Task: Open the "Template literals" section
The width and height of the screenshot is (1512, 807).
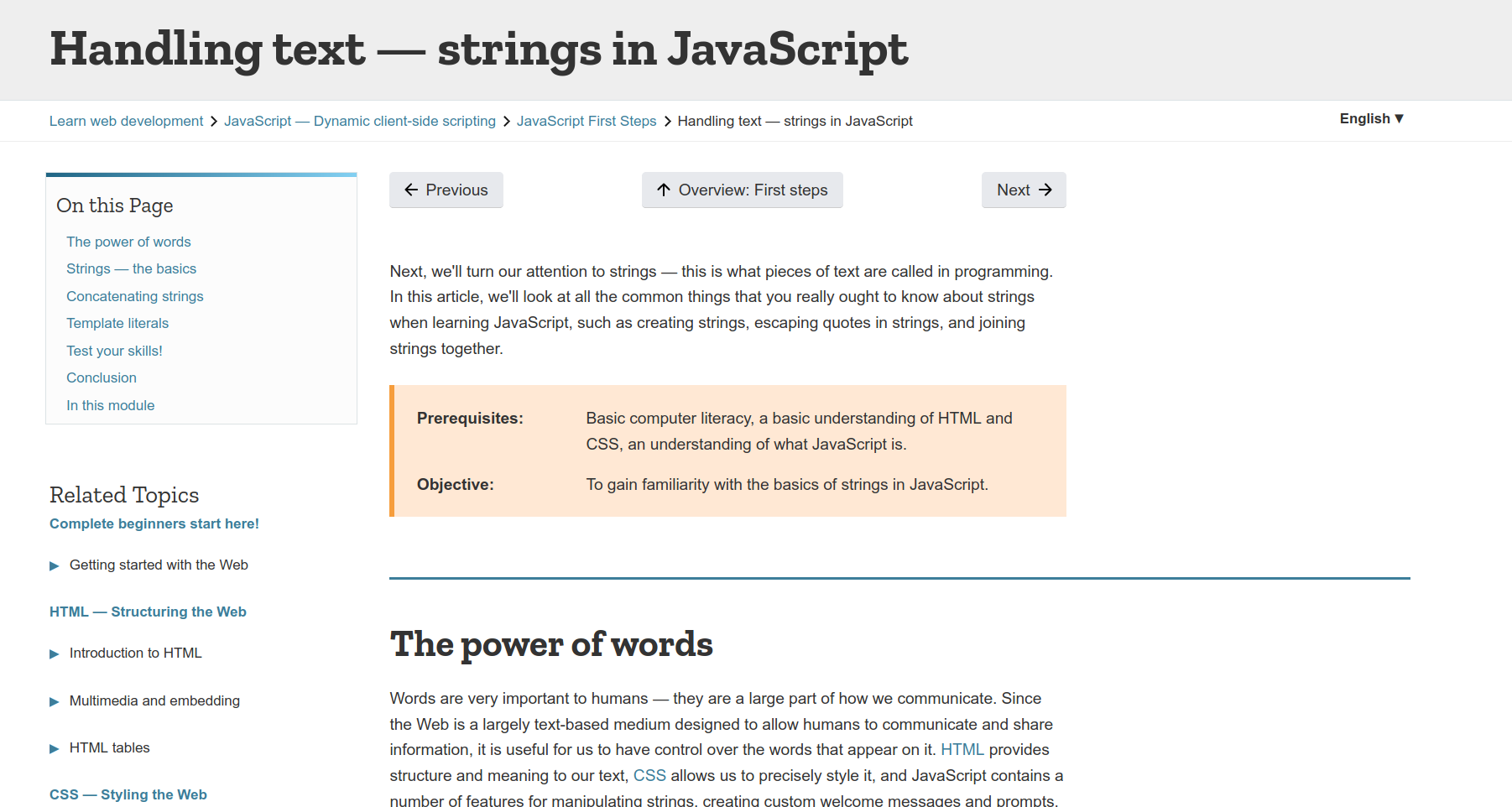Action: point(117,323)
